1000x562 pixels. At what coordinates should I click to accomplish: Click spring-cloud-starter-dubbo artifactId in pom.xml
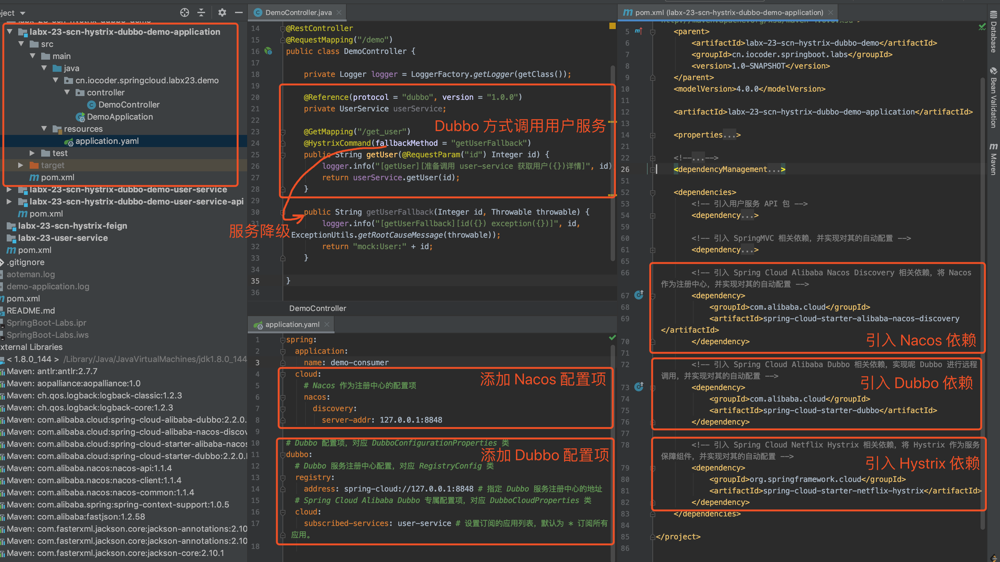click(x=820, y=410)
